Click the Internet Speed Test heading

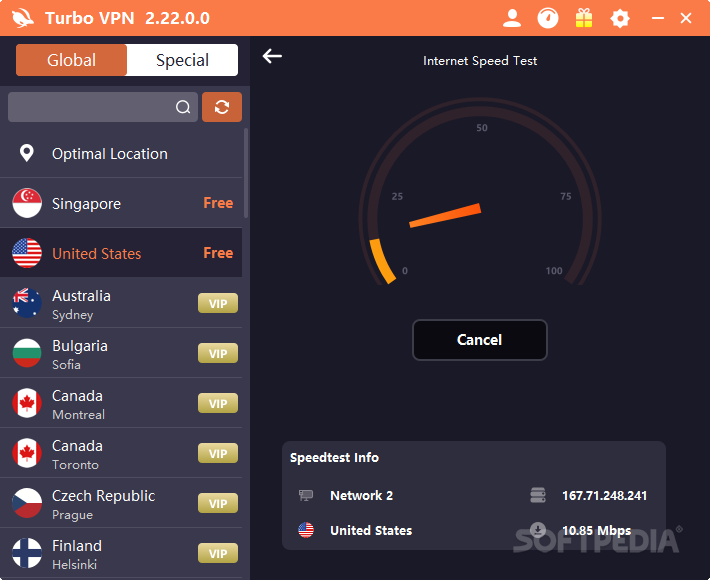480,61
